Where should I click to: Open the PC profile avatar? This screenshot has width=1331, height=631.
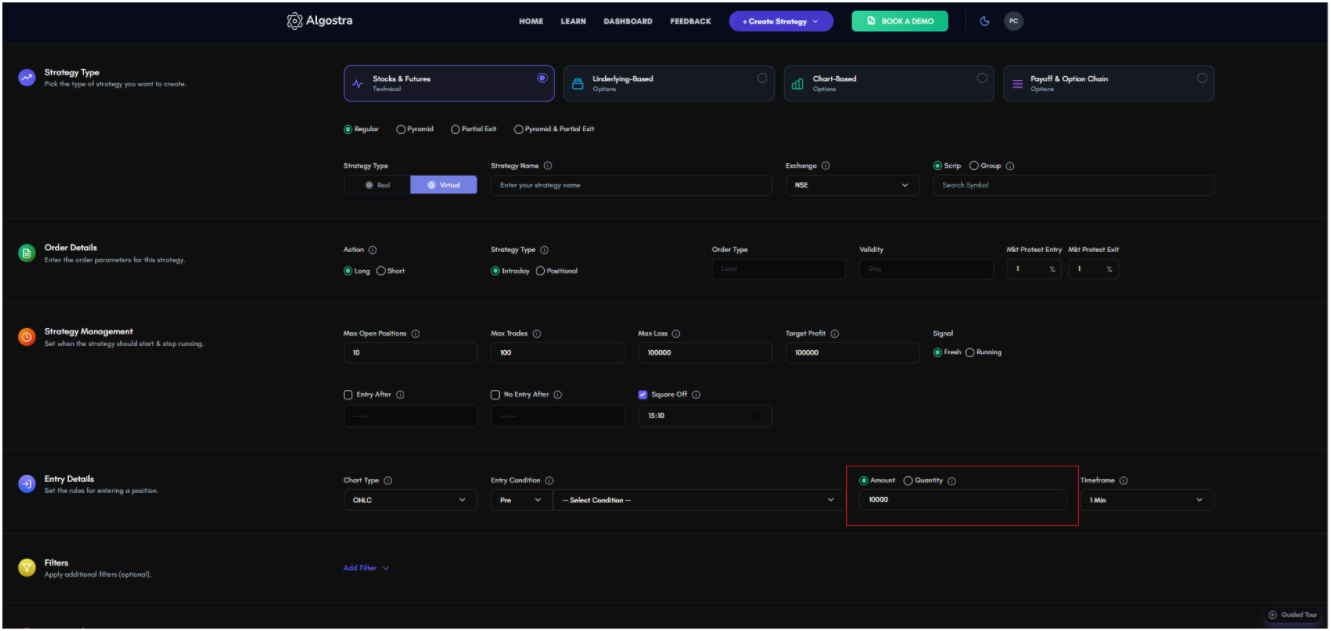(1014, 21)
